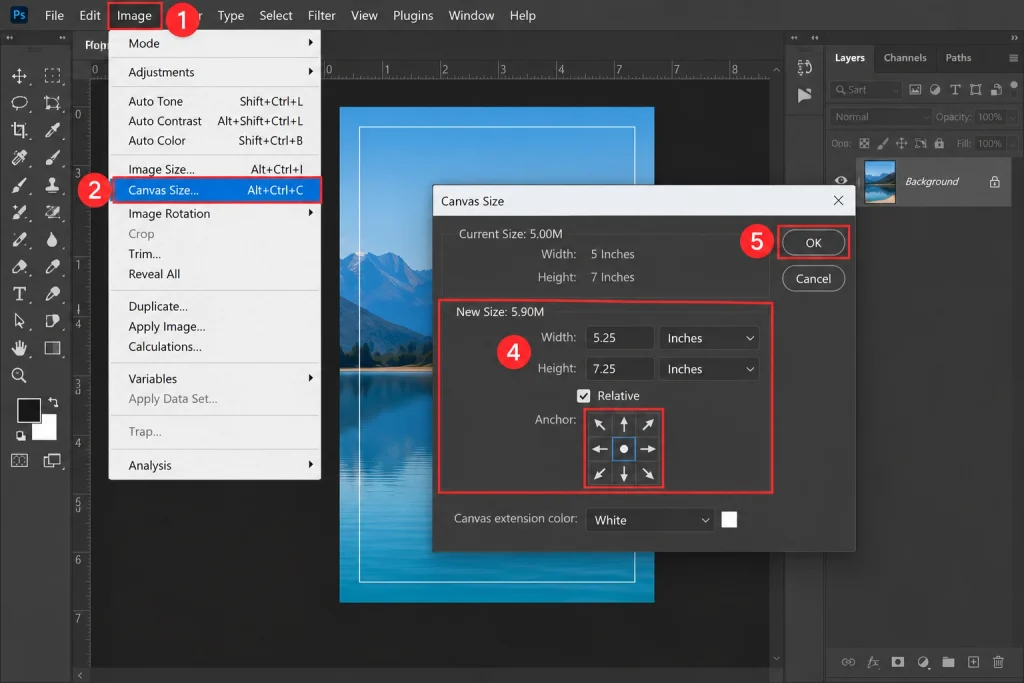Create new fill or adjustment layer
The width and height of the screenshot is (1024, 683).
[923, 662]
